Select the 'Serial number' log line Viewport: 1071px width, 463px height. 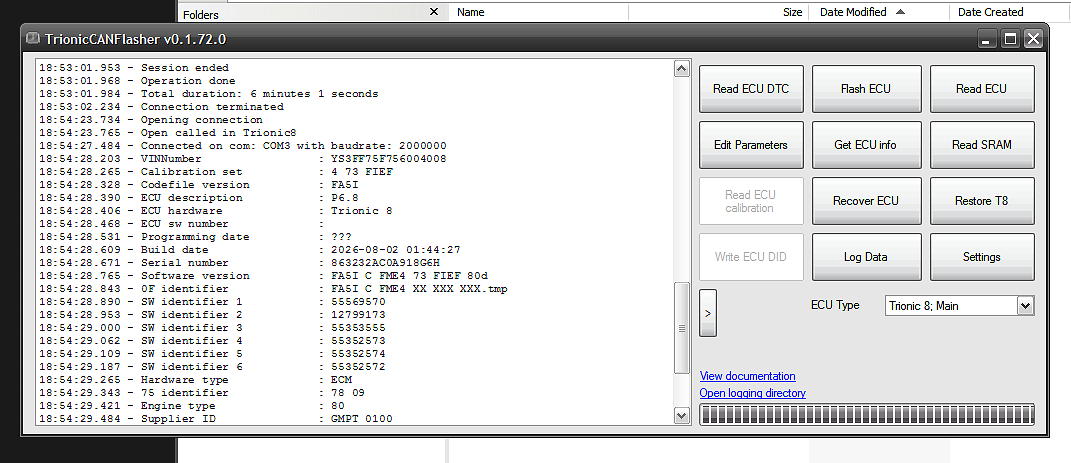(239, 263)
